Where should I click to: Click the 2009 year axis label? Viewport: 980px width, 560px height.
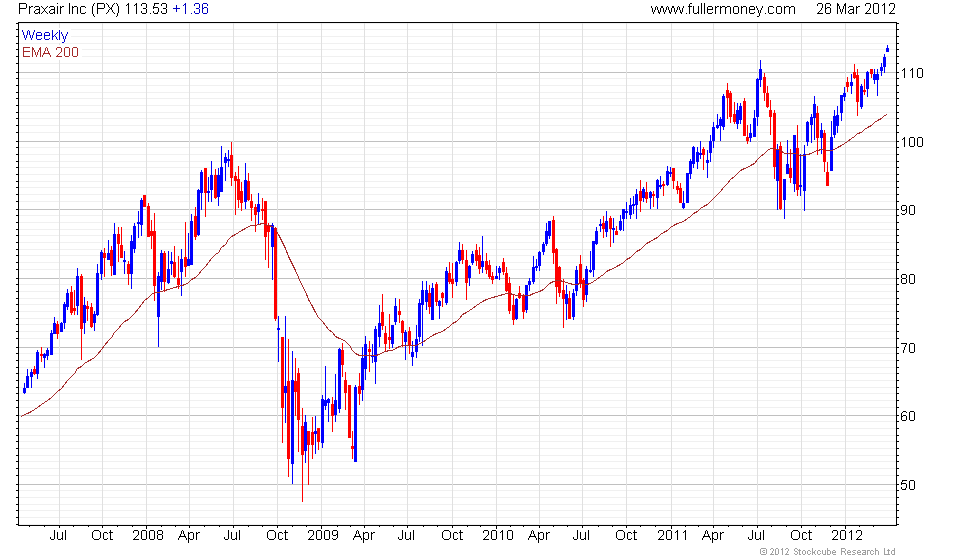click(x=322, y=535)
